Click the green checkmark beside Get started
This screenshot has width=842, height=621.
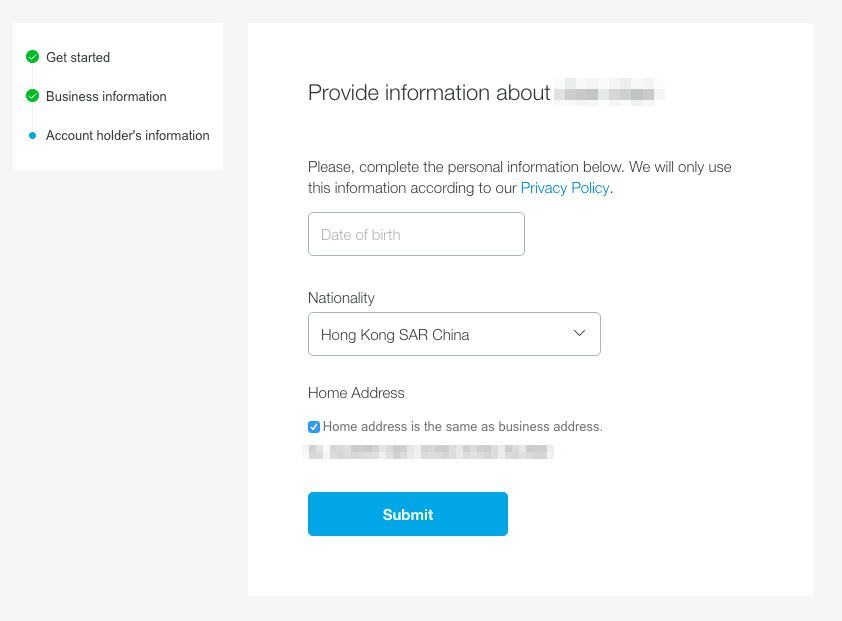tap(32, 57)
